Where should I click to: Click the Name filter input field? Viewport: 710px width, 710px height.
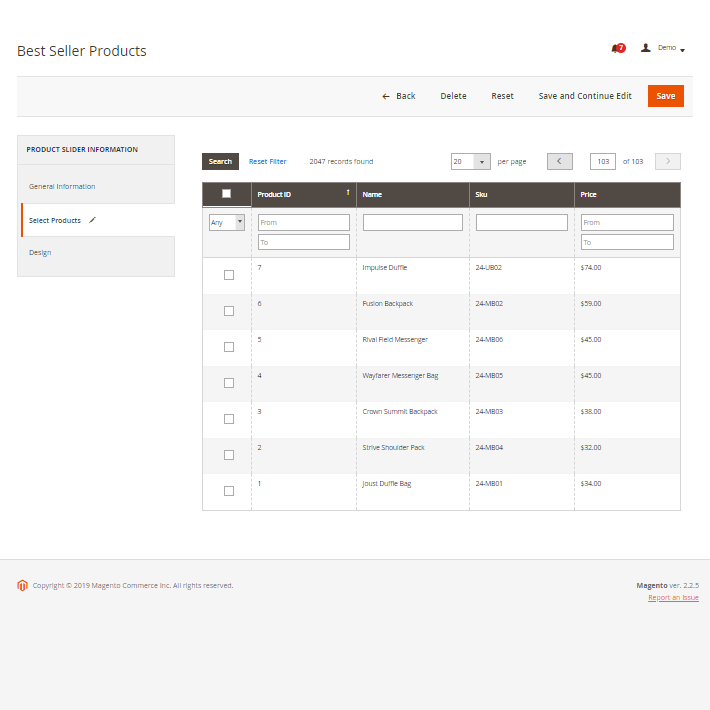pyautogui.click(x=412, y=222)
